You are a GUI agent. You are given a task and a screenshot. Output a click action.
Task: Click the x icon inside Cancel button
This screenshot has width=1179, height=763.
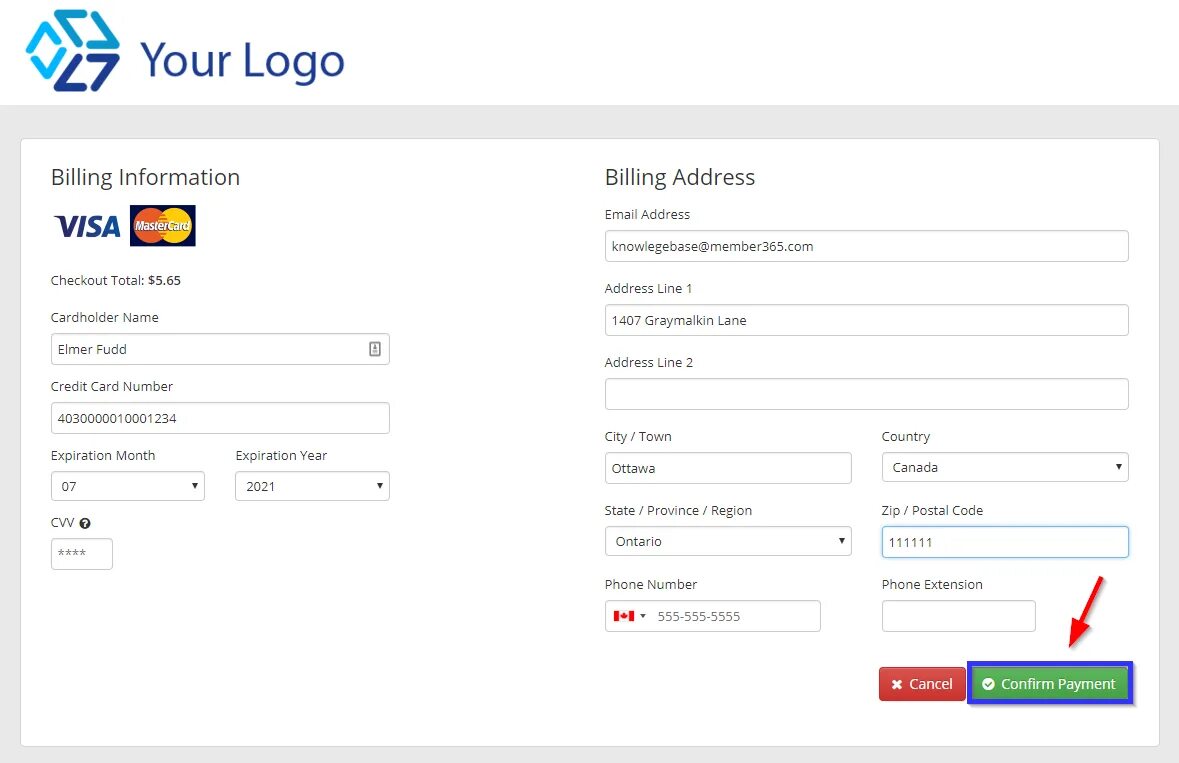[x=895, y=684]
